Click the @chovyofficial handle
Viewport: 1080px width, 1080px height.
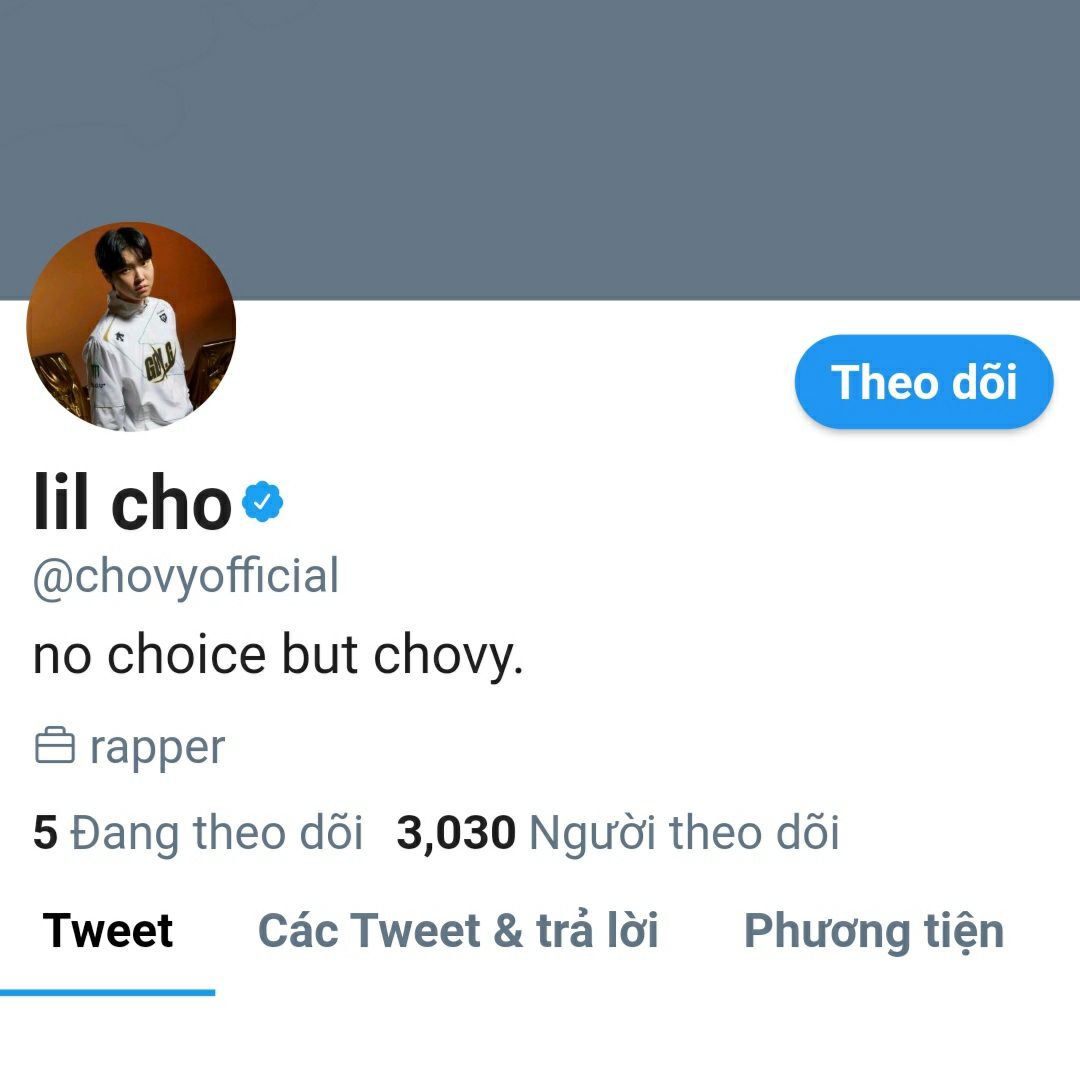(186, 577)
